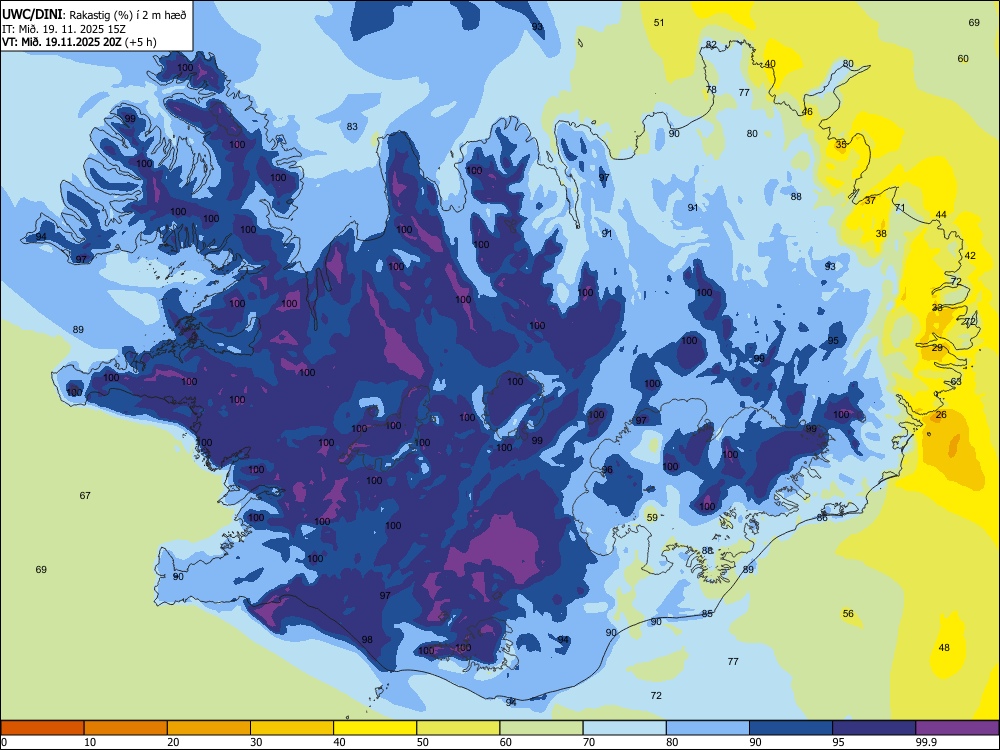The width and height of the screenshot is (1000, 750).
Task: Select the 10 legend scale label
Action: [x=90, y=742]
